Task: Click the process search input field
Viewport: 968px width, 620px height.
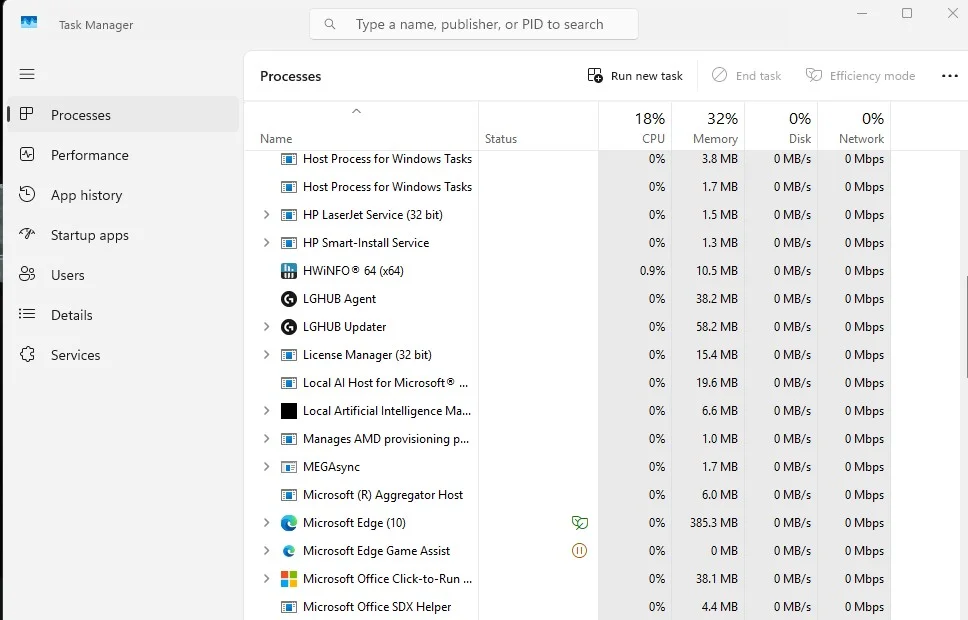Action: [x=474, y=24]
